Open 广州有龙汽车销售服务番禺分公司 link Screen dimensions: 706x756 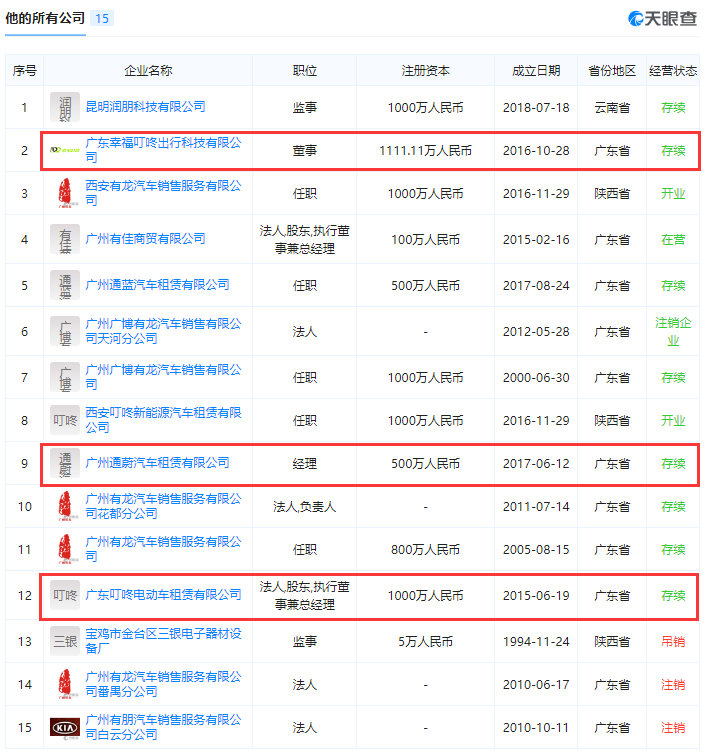(x=163, y=684)
